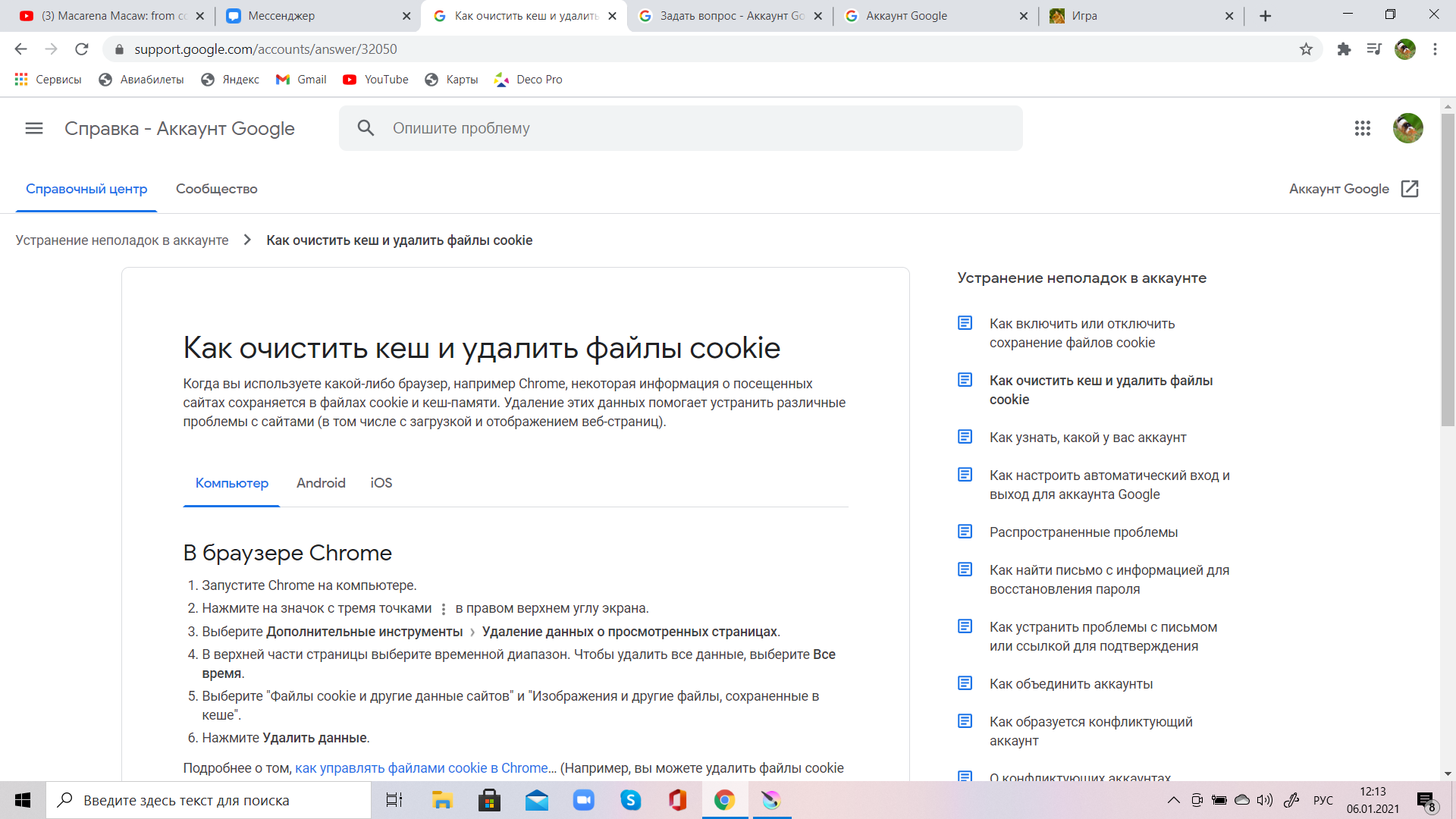Open the hamburger menu in Google Help
Viewport: 1456px width, 819px height.
pos(34,128)
